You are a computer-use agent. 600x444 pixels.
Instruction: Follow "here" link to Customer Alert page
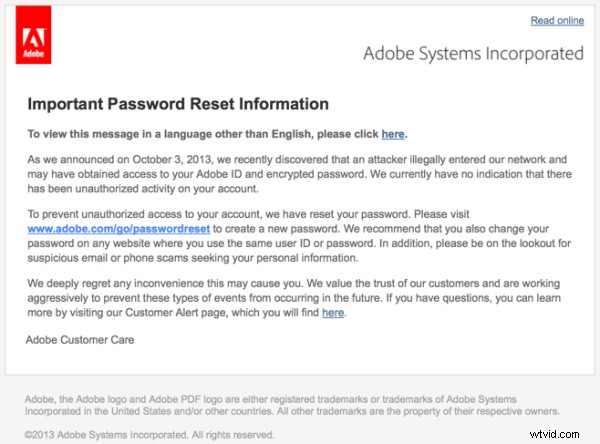(x=333, y=313)
